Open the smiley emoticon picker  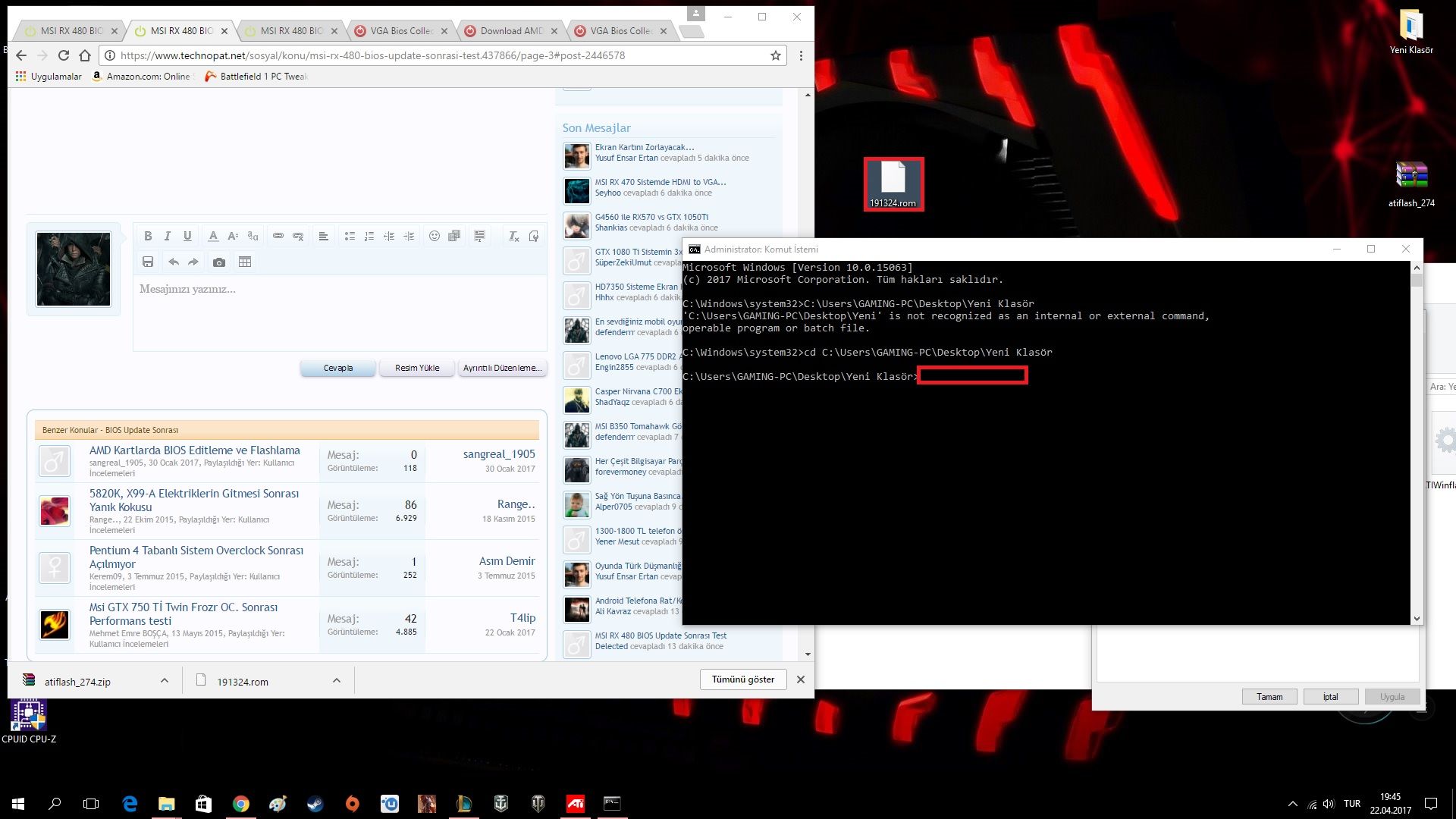[434, 236]
